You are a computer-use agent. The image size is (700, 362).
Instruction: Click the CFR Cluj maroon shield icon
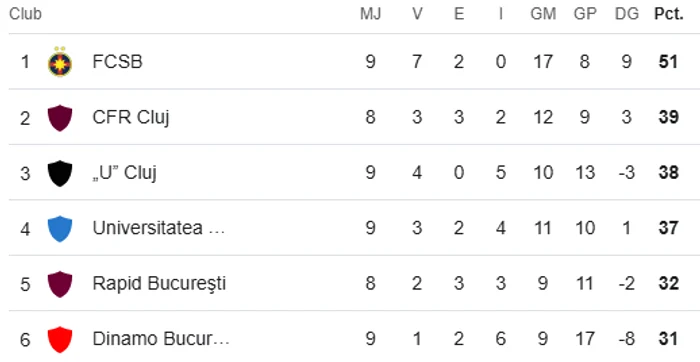point(60,118)
